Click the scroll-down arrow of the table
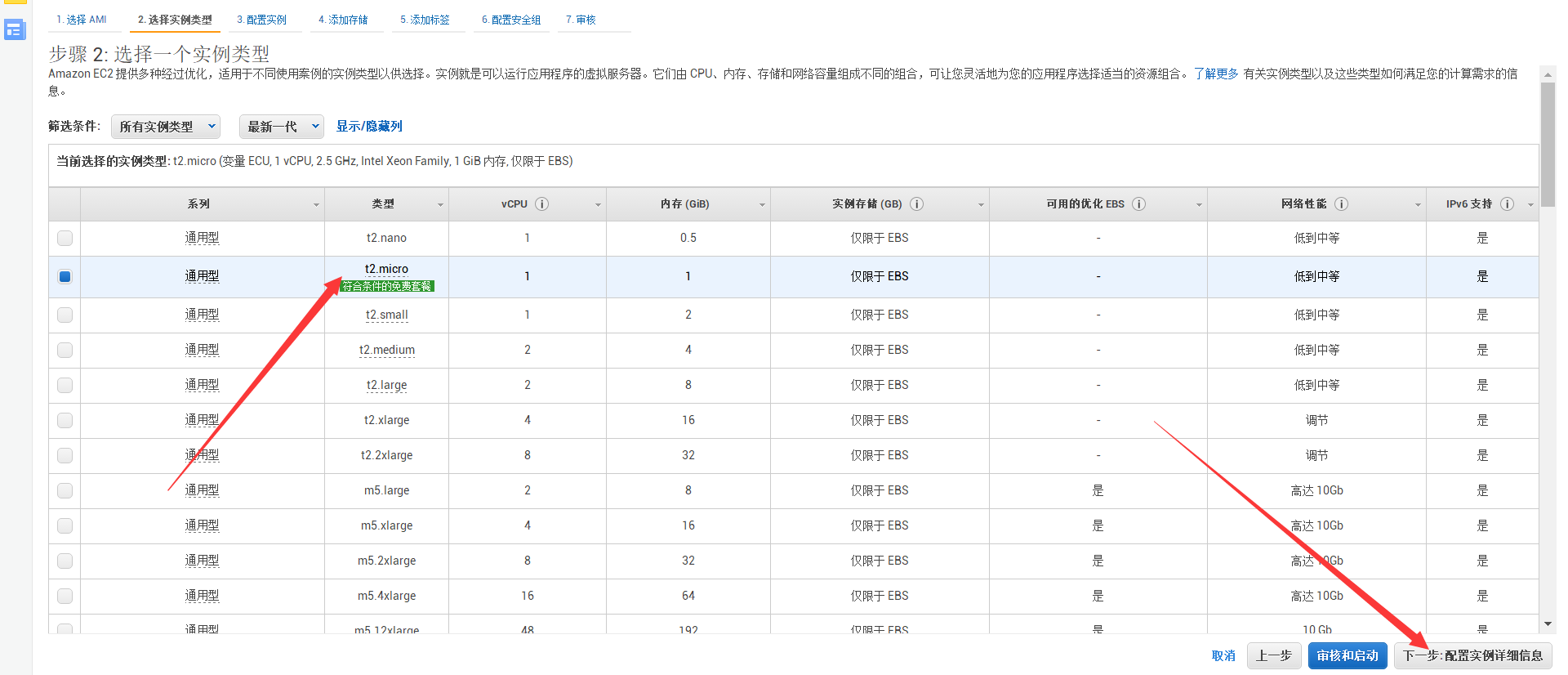This screenshot has width=1568, height=675. pyautogui.click(x=1548, y=624)
